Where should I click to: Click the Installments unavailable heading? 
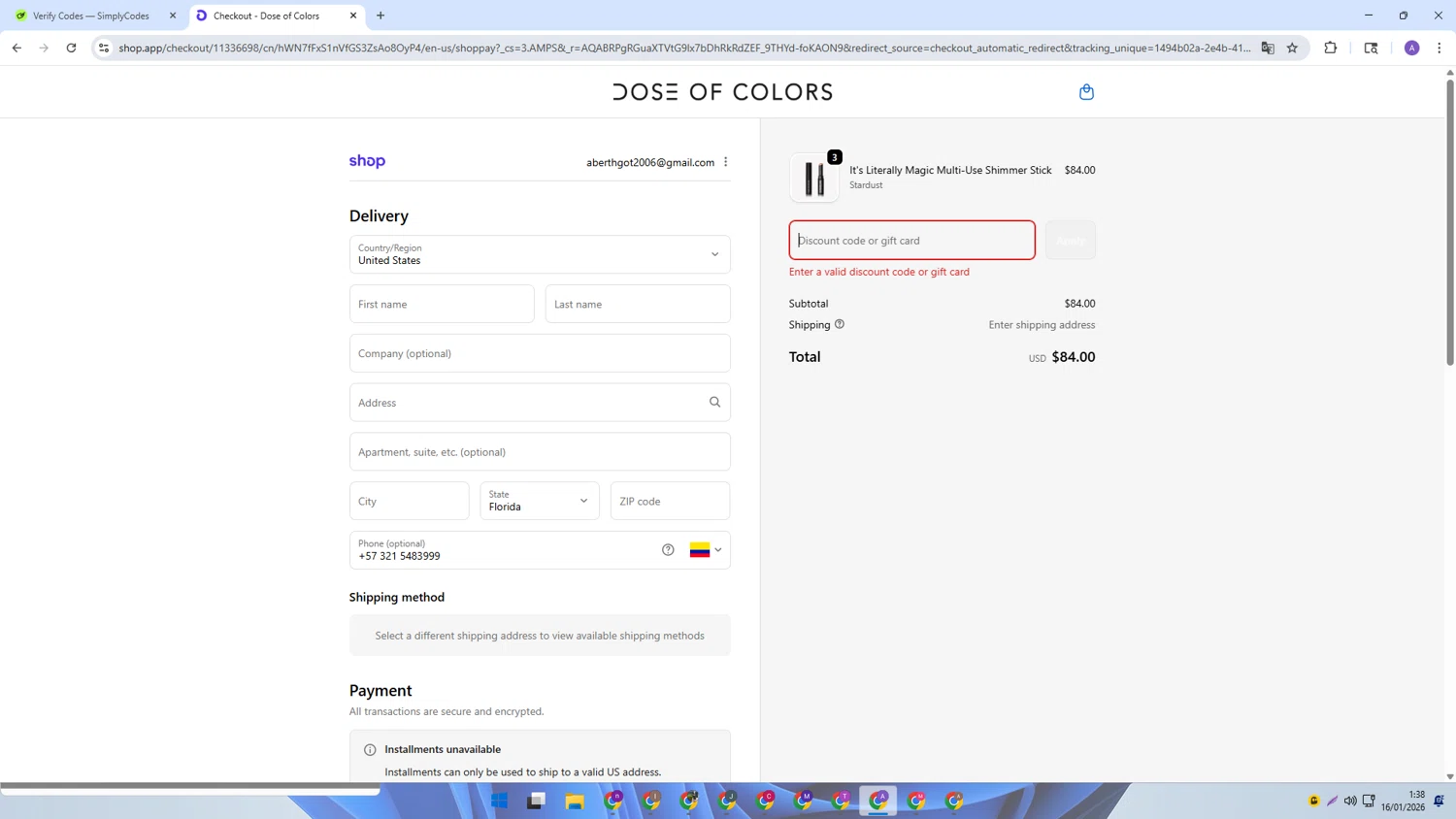pos(443,749)
